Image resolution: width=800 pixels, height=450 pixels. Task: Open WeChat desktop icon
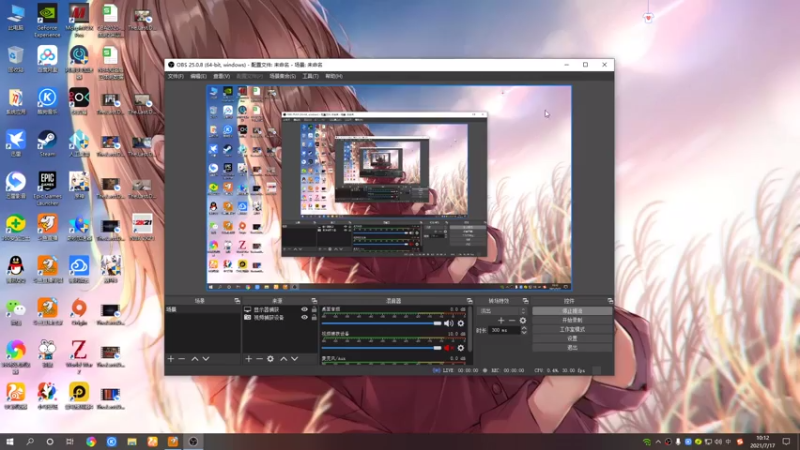click(x=15, y=312)
